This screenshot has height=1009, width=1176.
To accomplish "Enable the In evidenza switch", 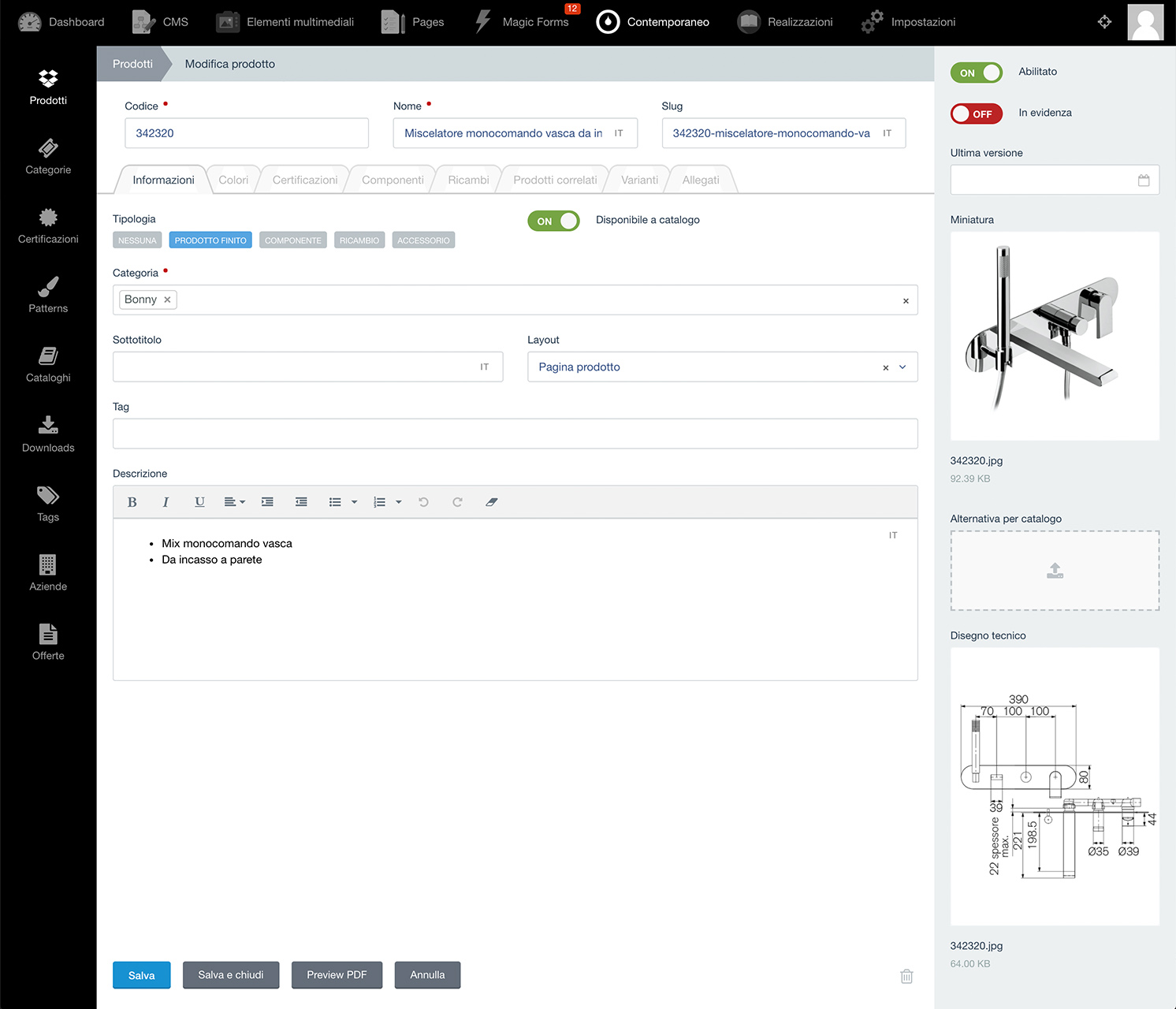I will 977,114.
